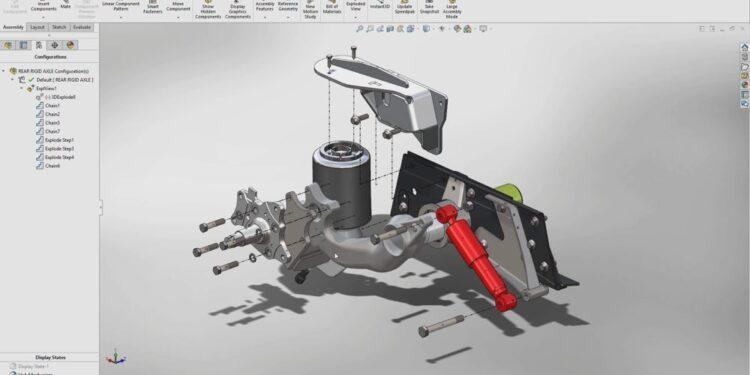
Task: Switch to the Sketch tab
Action: click(59, 27)
